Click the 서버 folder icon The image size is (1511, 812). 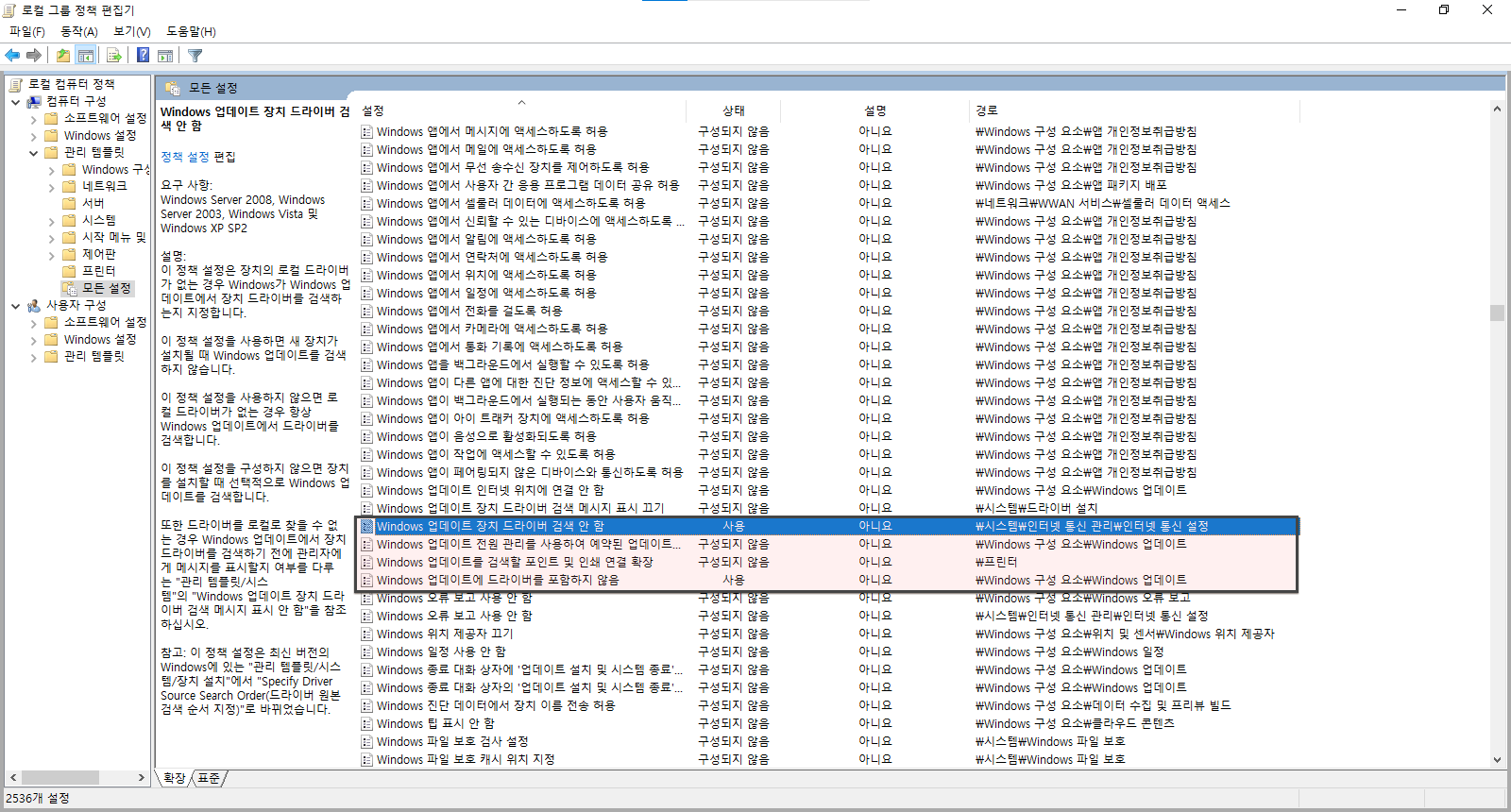[69, 203]
